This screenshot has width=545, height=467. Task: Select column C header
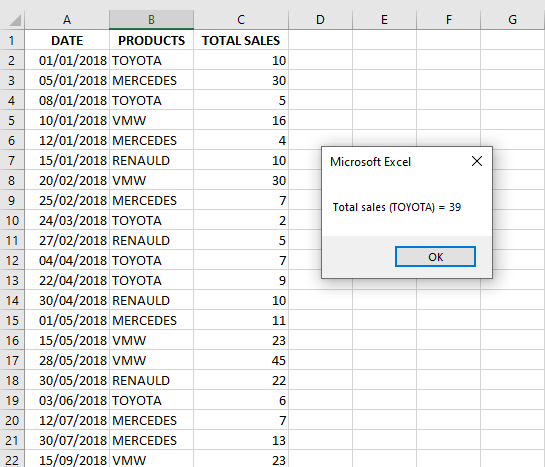(x=241, y=19)
